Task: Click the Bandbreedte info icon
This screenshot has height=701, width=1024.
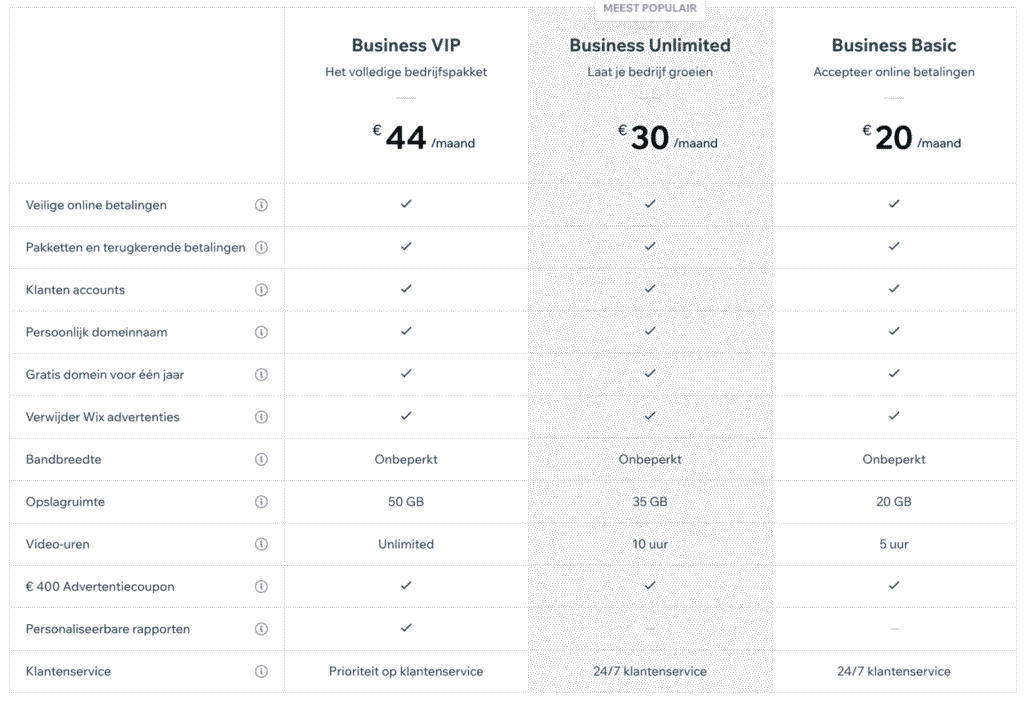Action: [261, 459]
